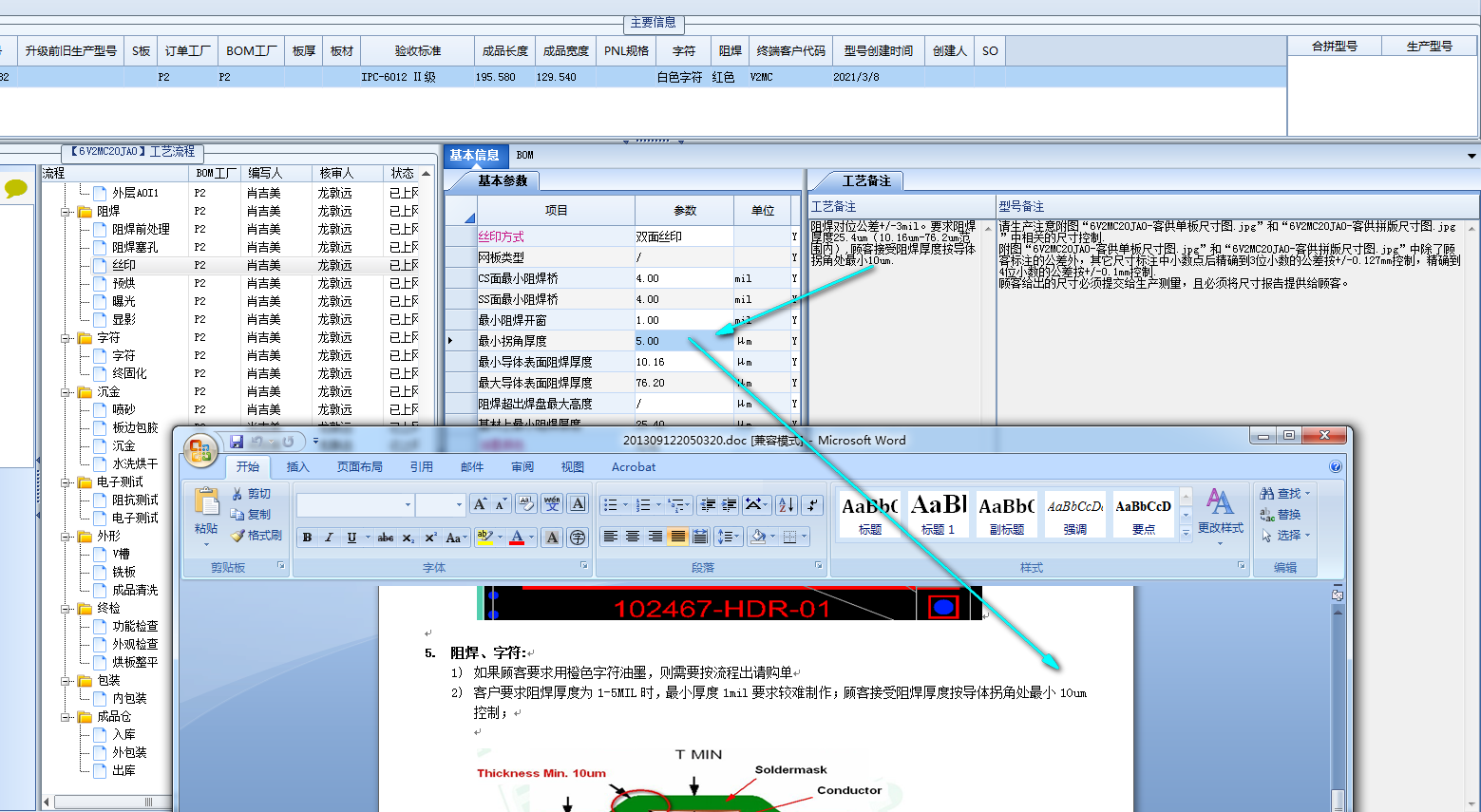The image size is (1481, 812).
Task: Save the Word document from the quick access toolbar
Action: tap(237, 442)
